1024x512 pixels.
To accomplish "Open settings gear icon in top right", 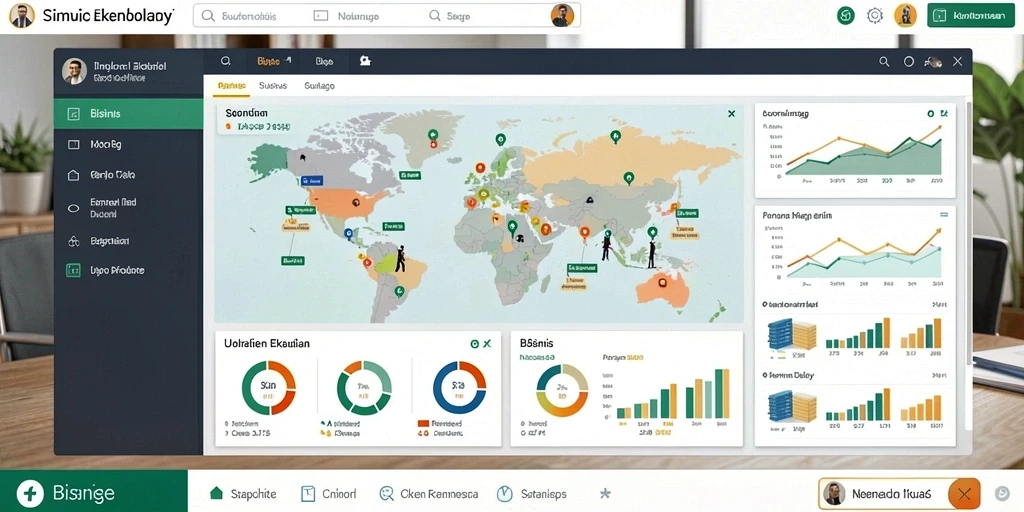I will coord(874,16).
